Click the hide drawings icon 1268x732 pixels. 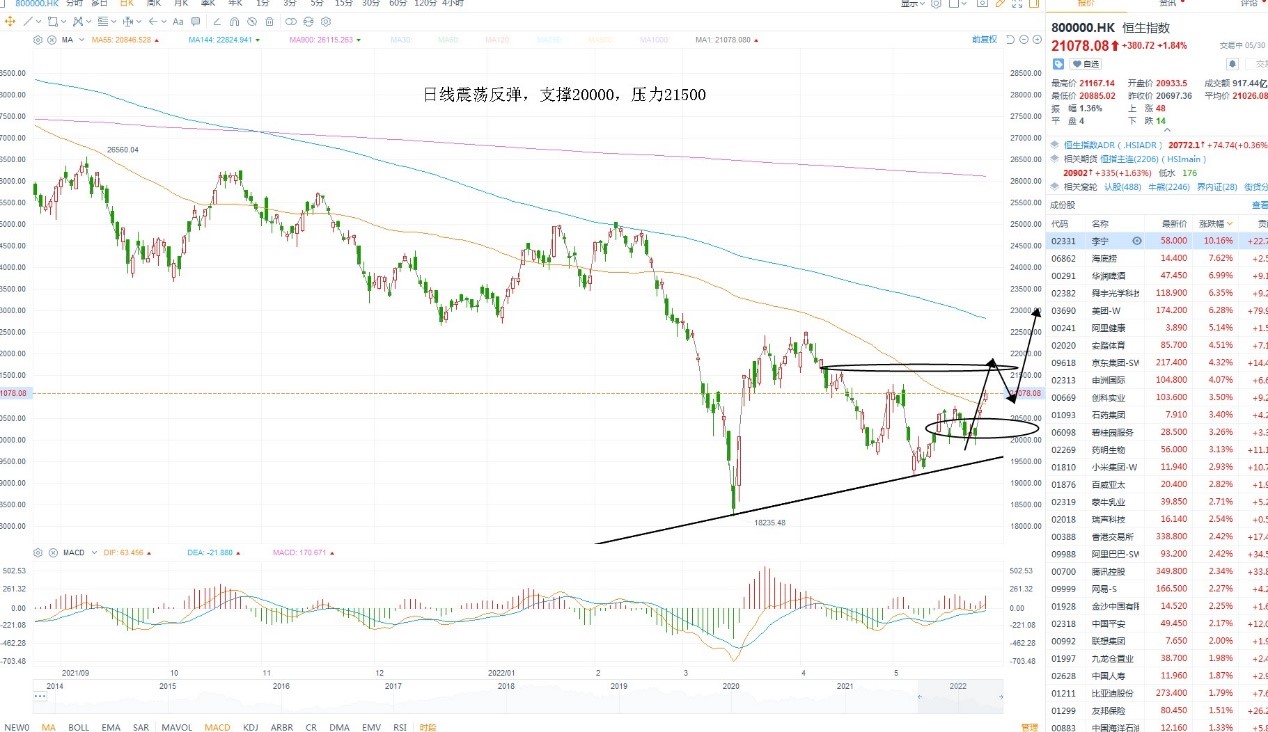(252, 21)
